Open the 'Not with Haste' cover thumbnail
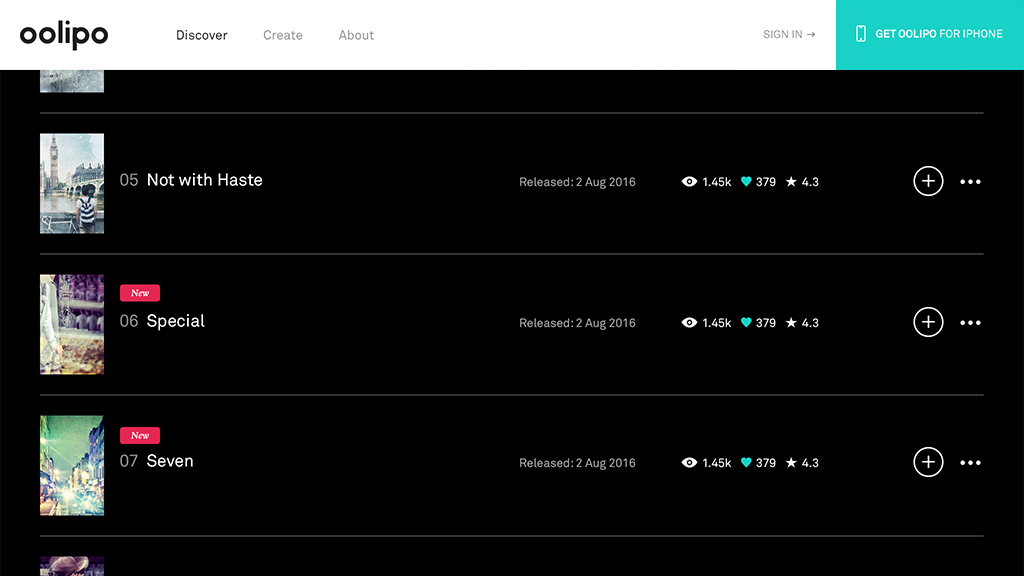Image resolution: width=1024 pixels, height=576 pixels. point(72,183)
